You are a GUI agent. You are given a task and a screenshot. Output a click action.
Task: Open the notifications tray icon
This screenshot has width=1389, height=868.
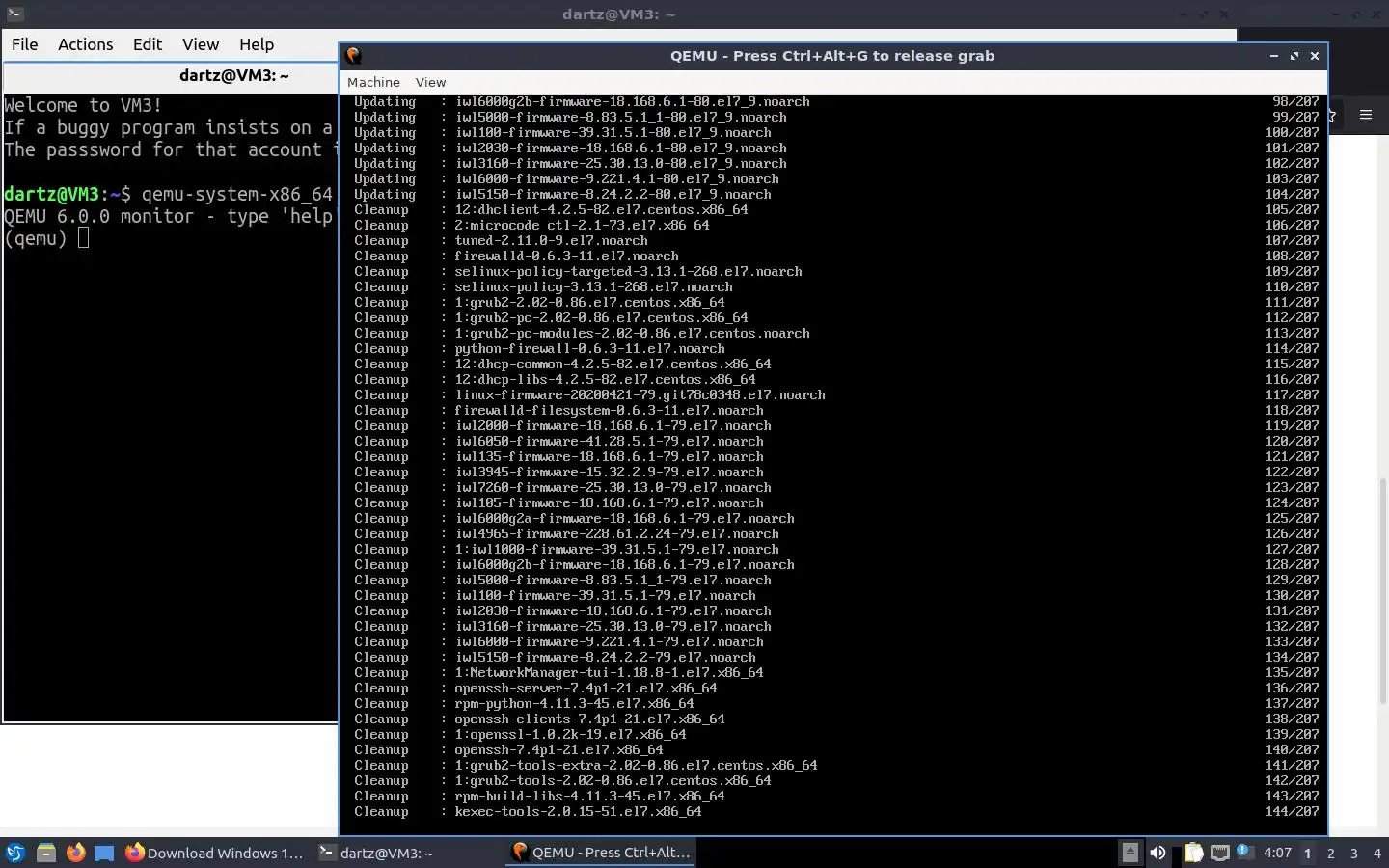tap(1244, 852)
